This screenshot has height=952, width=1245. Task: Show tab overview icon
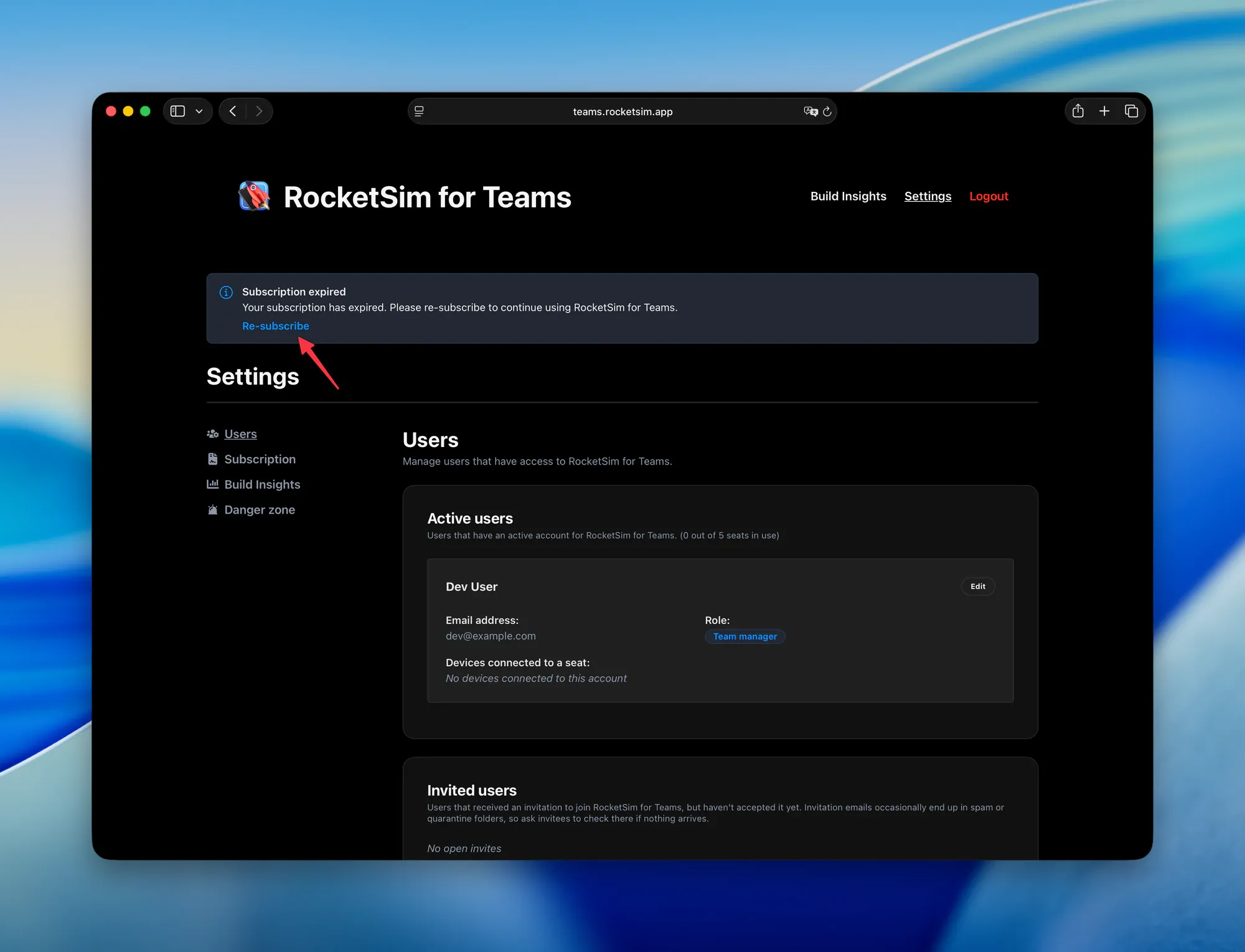1131,111
